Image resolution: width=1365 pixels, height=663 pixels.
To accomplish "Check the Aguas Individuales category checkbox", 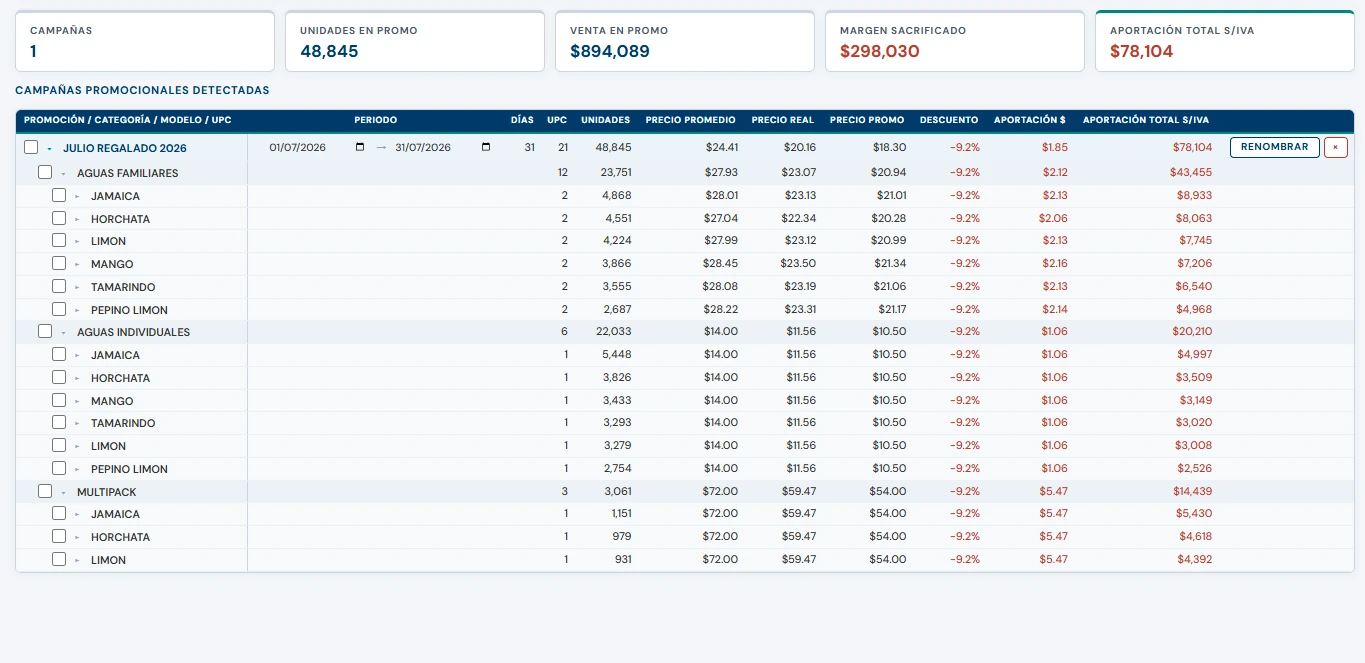I will [45, 331].
